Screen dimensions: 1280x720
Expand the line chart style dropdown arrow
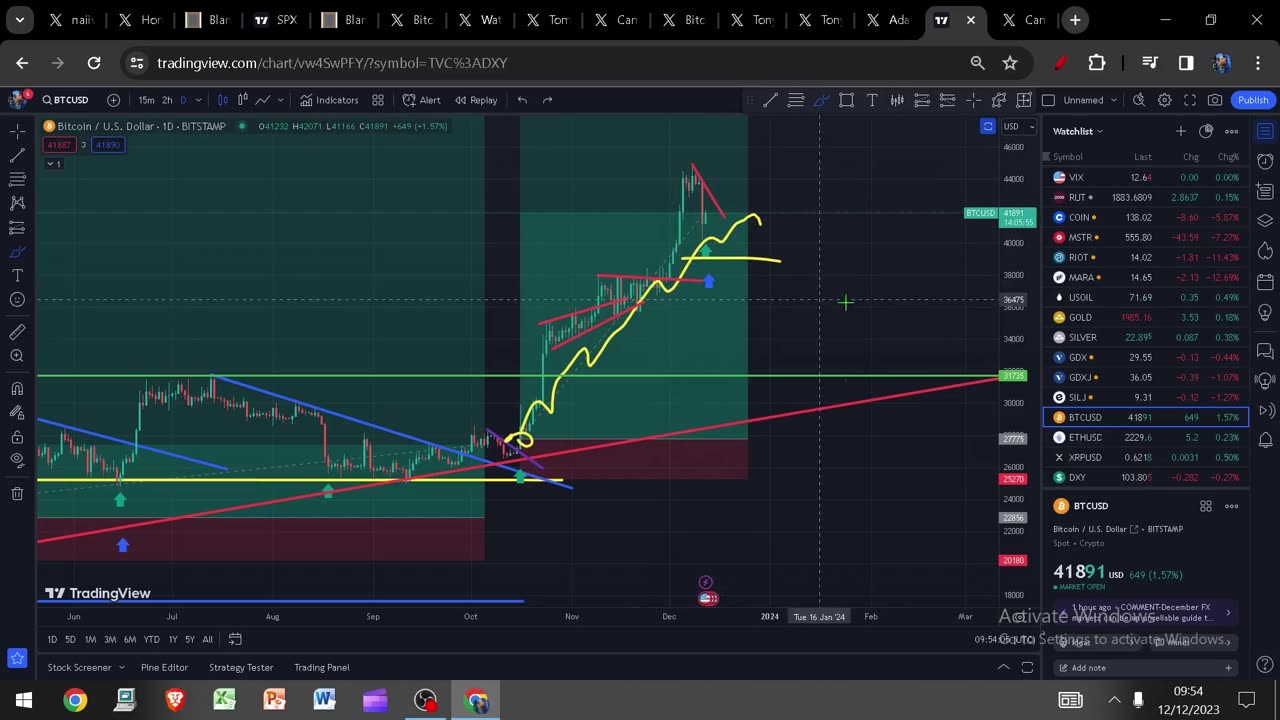(281, 100)
